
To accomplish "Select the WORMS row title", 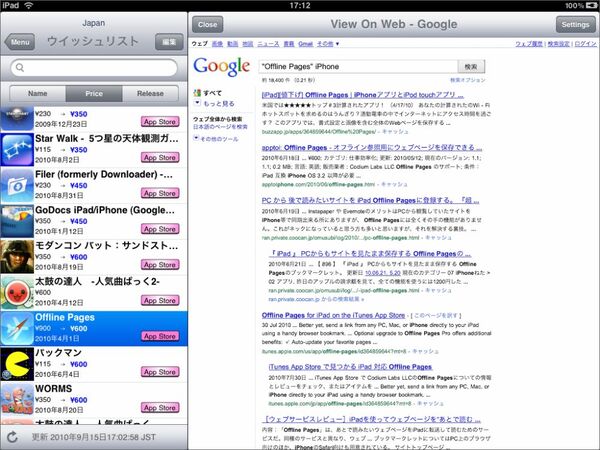I will tap(54, 388).
